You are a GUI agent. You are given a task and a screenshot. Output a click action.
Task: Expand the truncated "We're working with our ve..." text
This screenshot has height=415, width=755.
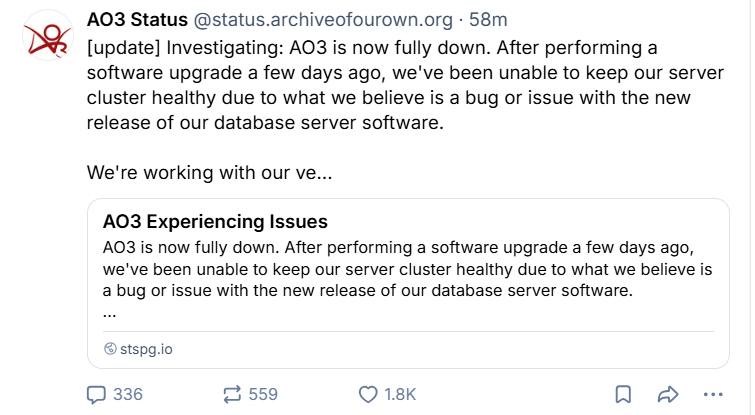(209, 172)
